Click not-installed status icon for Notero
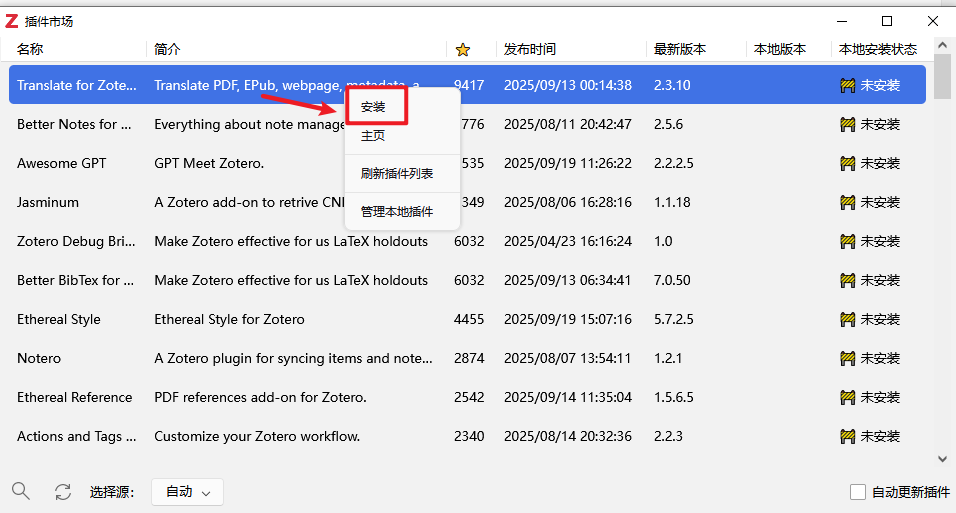The width and height of the screenshot is (956, 513). pos(848,358)
